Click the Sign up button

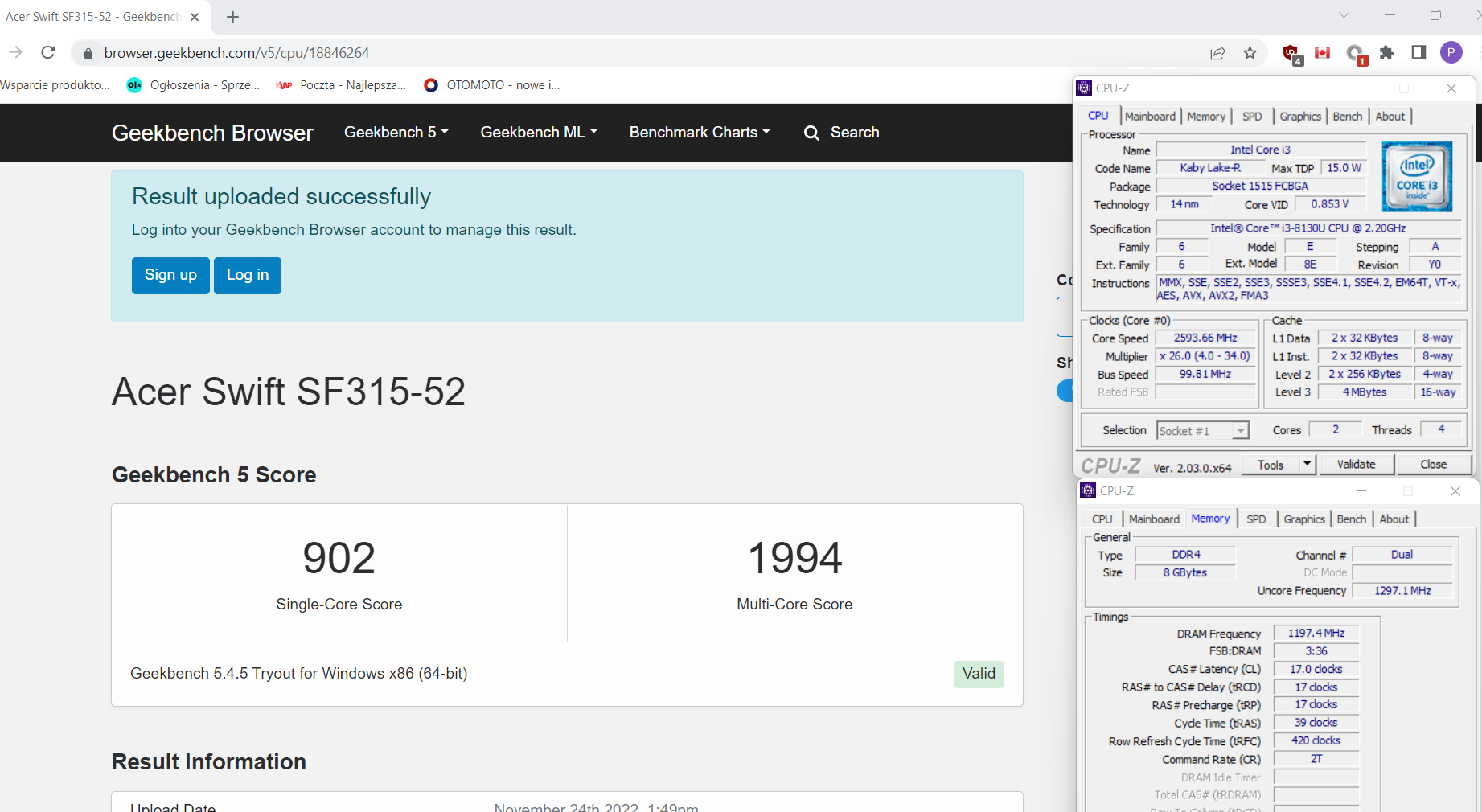pyautogui.click(x=170, y=275)
